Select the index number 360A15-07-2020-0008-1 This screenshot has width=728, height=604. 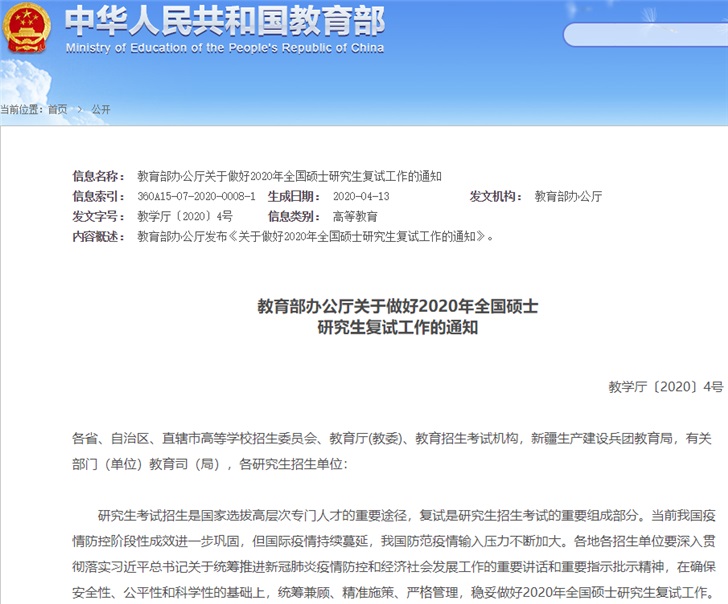(x=196, y=196)
